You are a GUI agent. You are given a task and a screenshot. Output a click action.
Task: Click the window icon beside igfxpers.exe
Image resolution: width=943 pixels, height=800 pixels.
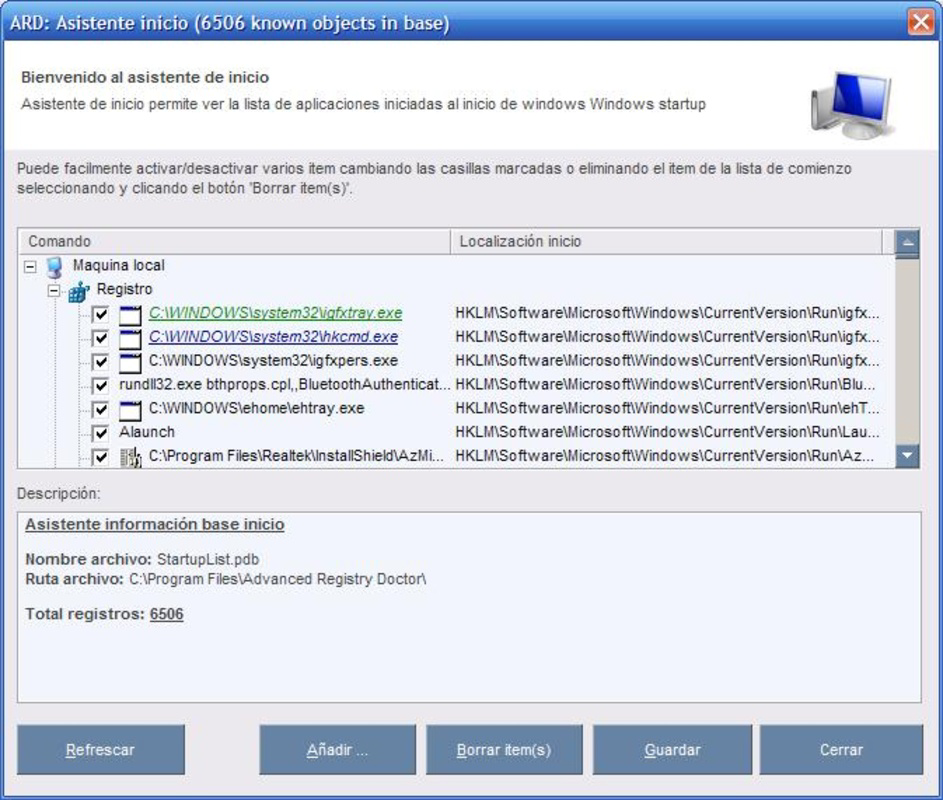coord(130,362)
